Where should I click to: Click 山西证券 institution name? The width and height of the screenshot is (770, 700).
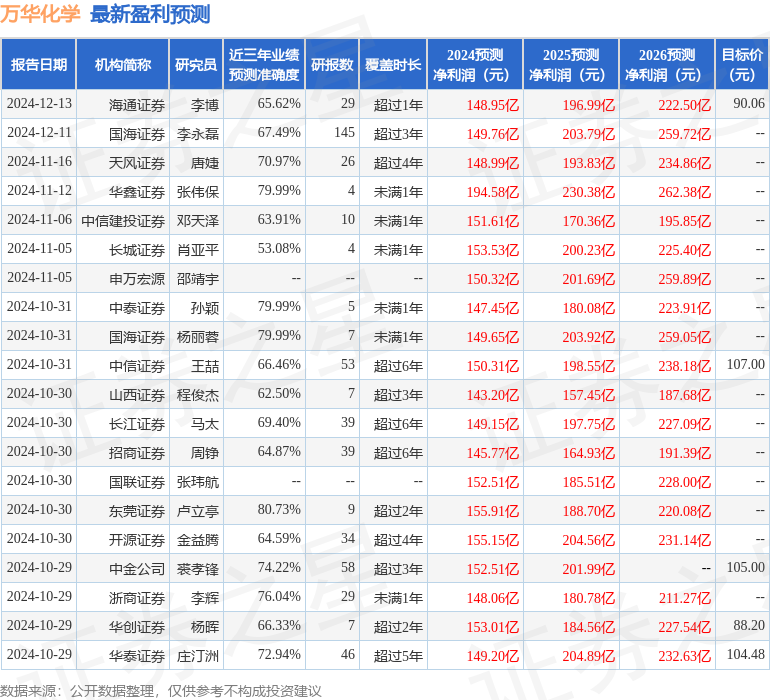pos(137,394)
